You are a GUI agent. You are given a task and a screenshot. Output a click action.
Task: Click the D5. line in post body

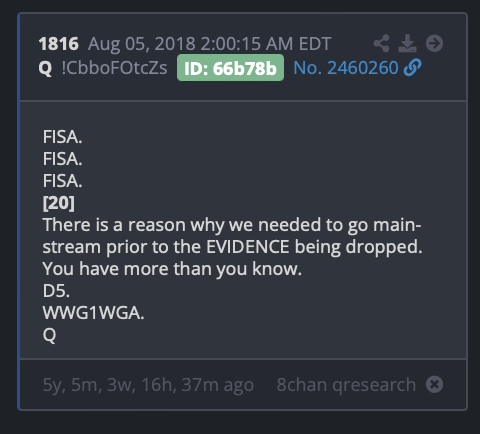(56, 291)
